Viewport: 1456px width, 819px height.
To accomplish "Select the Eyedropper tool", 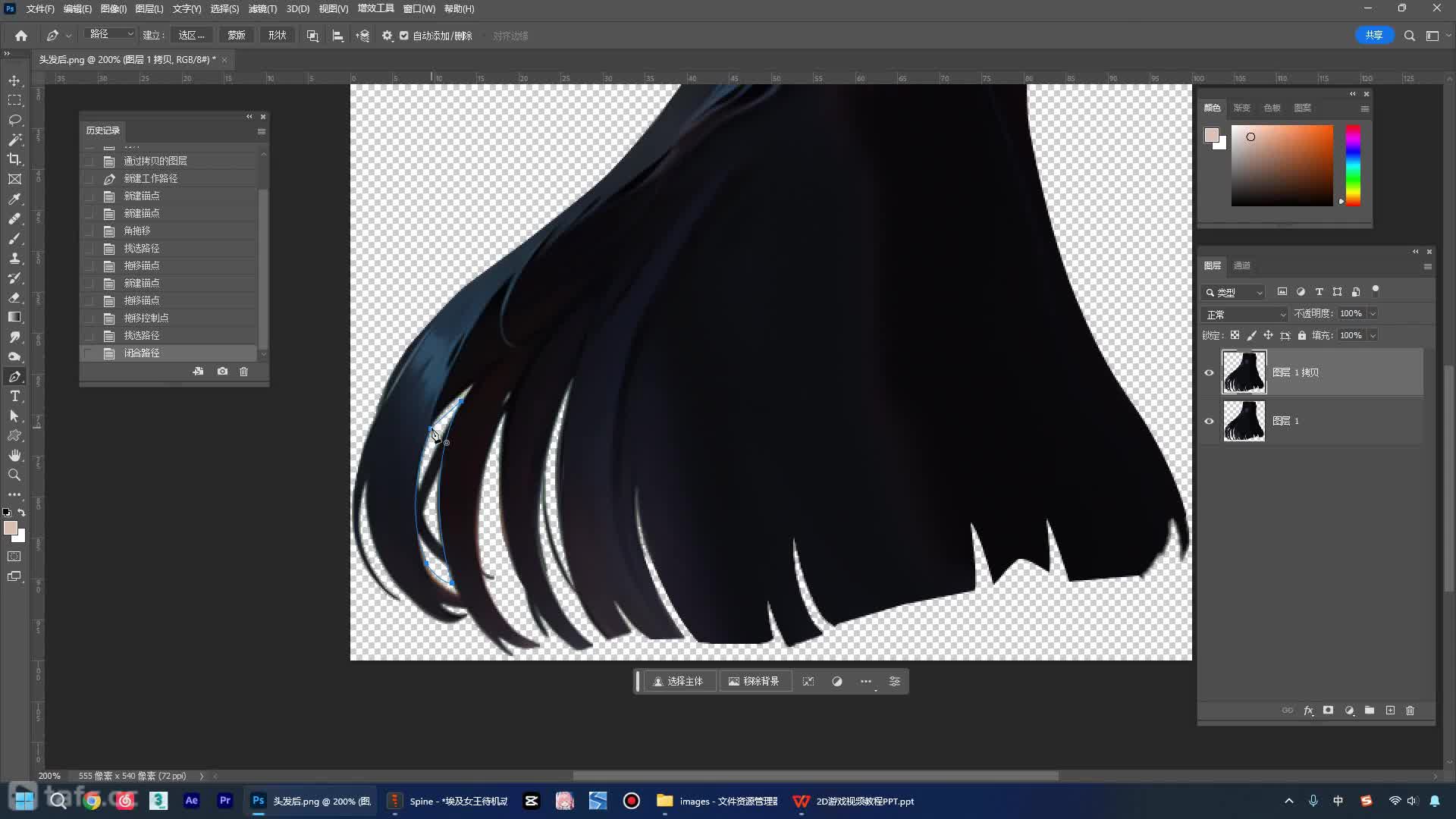I will tap(14, 199).
